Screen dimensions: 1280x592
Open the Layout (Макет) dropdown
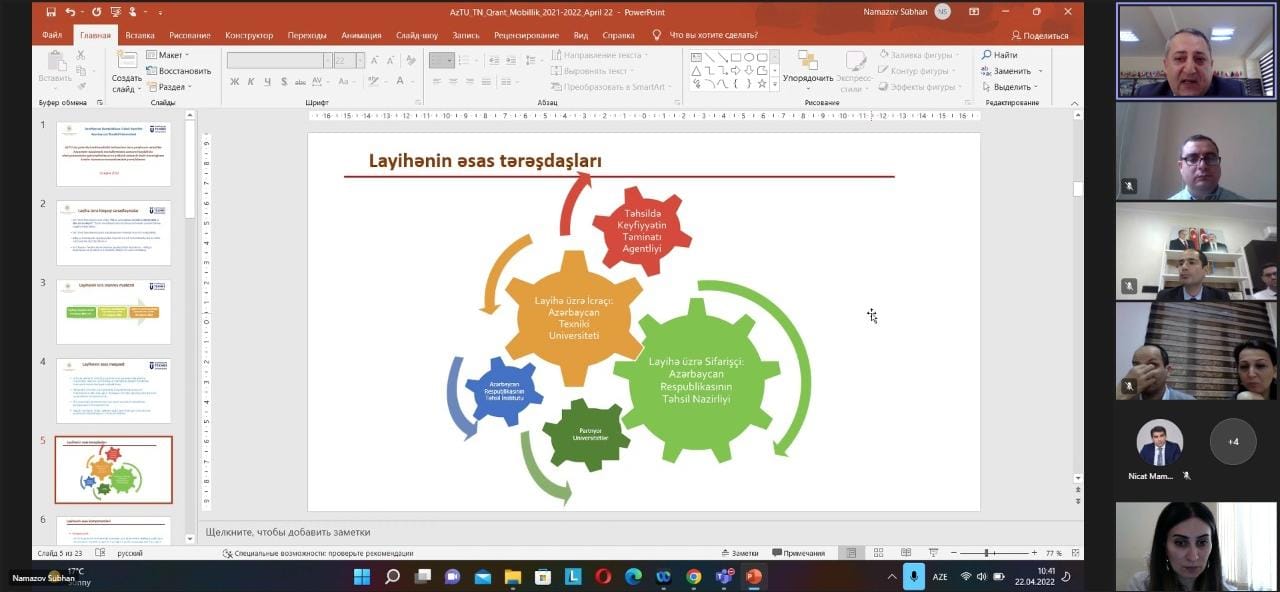click(x=167, y=55)
